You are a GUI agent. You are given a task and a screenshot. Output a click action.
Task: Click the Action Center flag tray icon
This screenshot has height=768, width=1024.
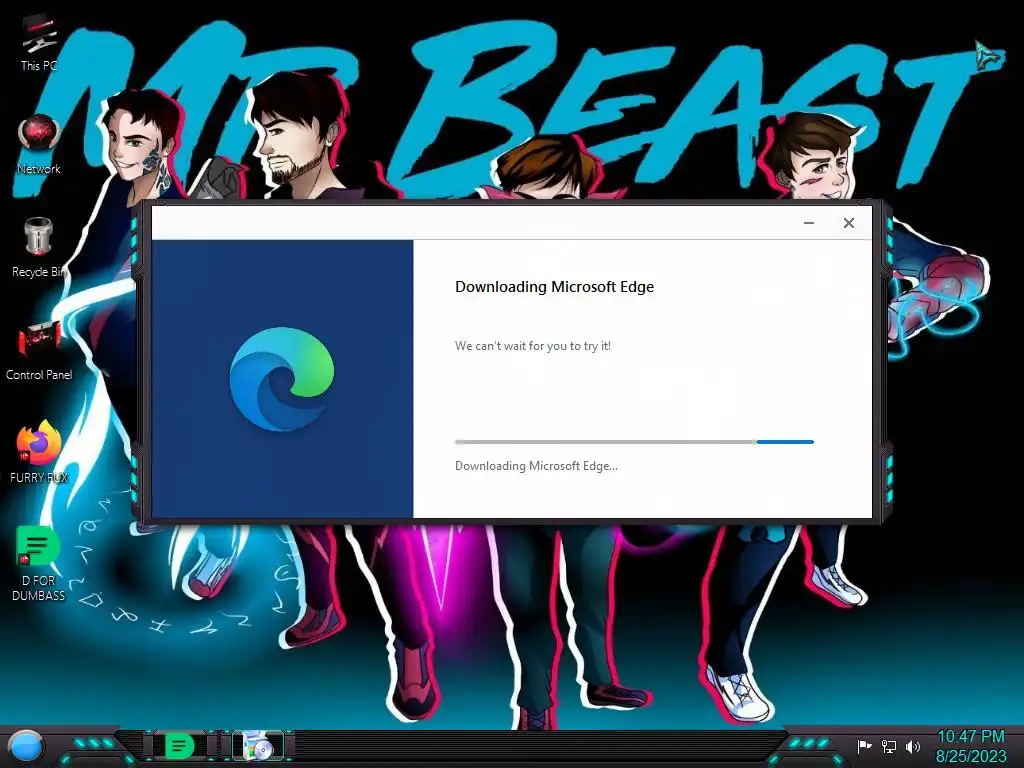(864, 746)
